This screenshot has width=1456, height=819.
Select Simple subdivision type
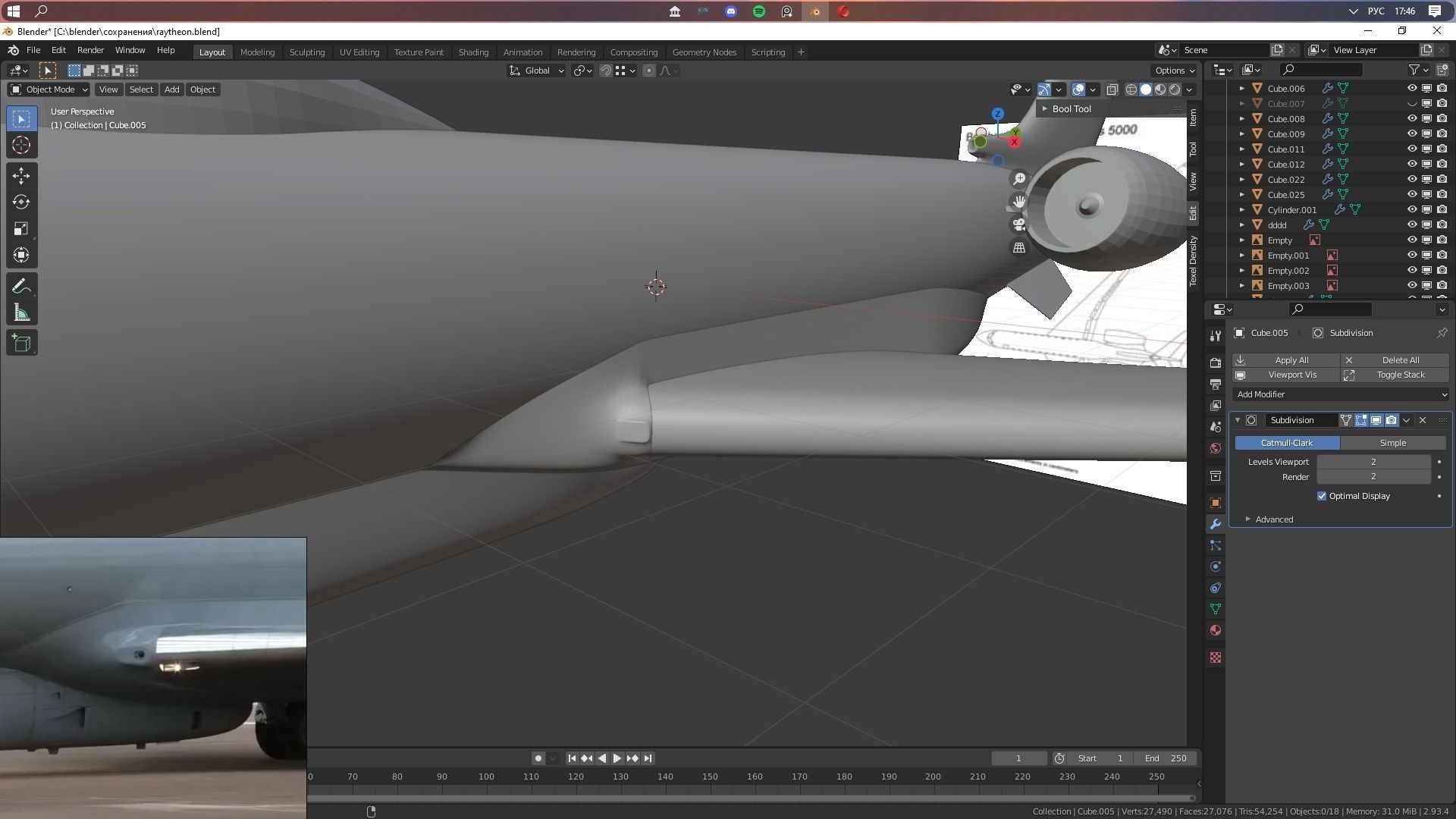click(x=1392, y=443)
